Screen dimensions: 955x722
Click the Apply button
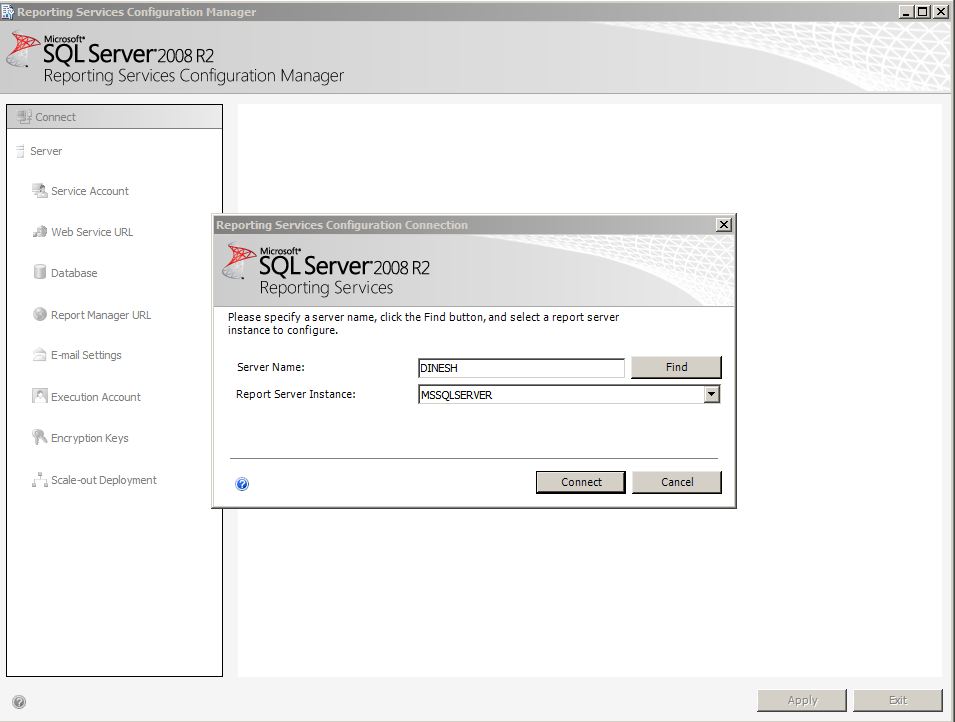pos(802,700)
